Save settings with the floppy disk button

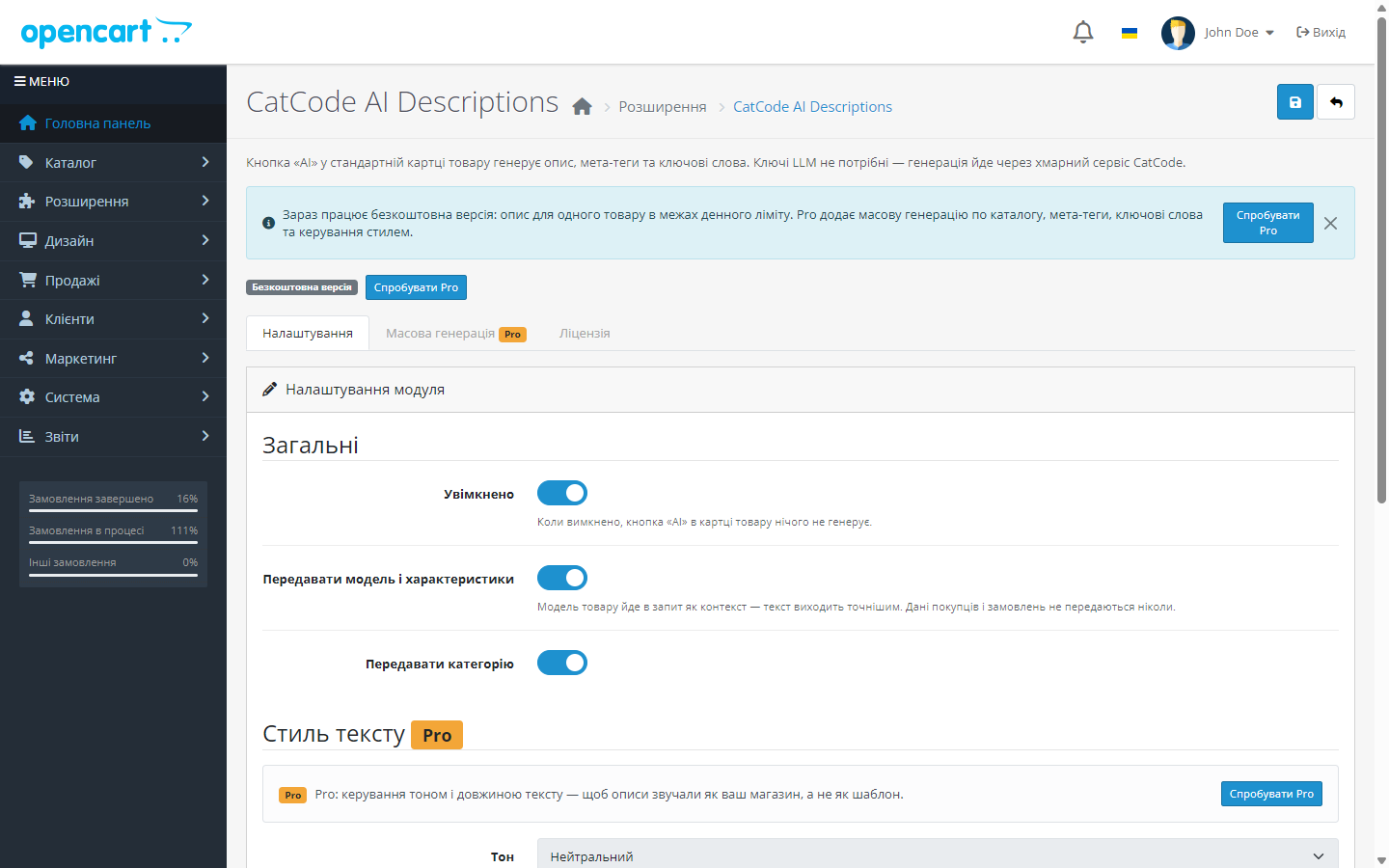pos(1295,101)
